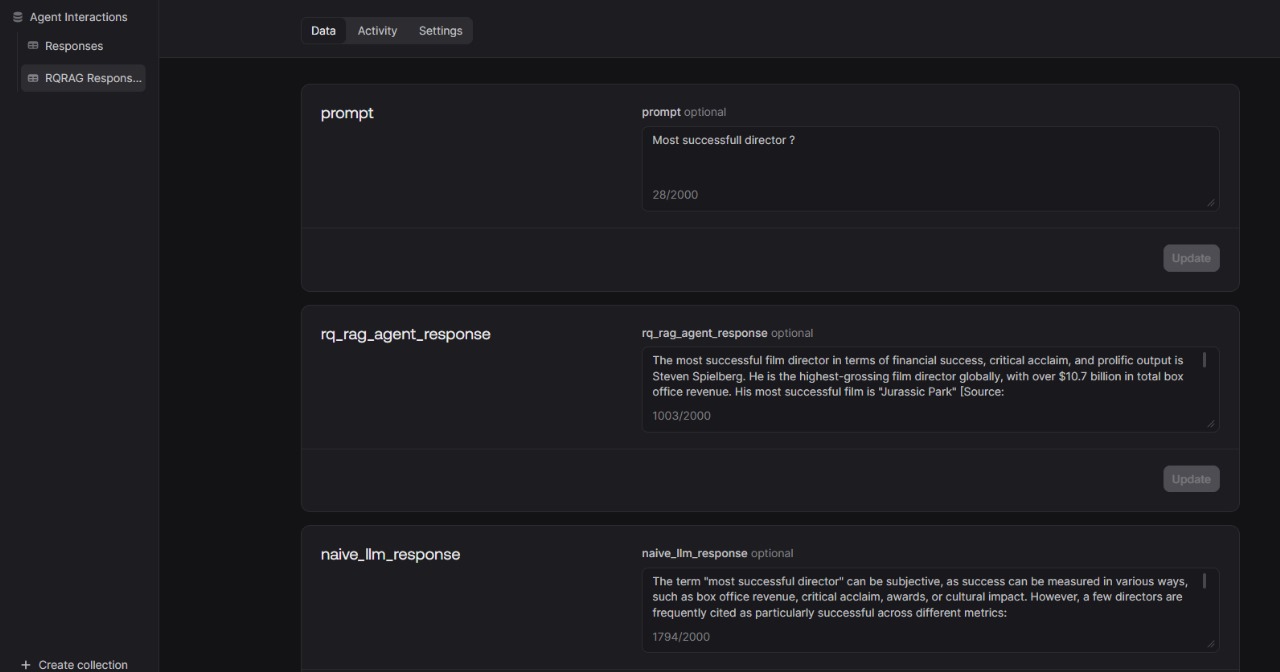Switch to the Data tab
The image size is (1280, 672).
[x=323, y=31]
